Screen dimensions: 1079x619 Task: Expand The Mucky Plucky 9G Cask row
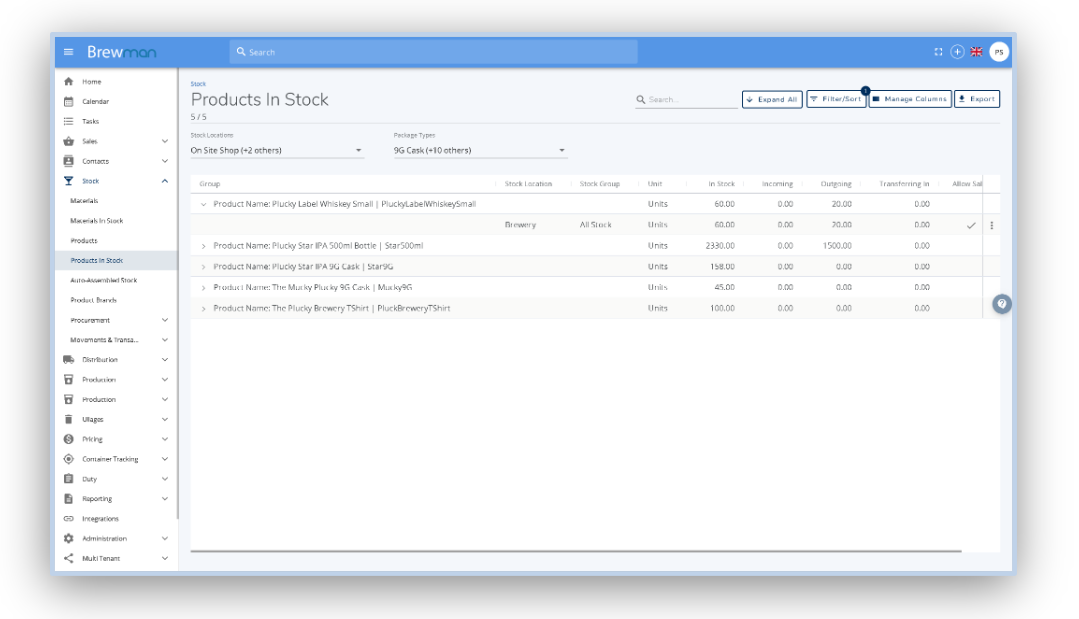[x=204, y=287]
